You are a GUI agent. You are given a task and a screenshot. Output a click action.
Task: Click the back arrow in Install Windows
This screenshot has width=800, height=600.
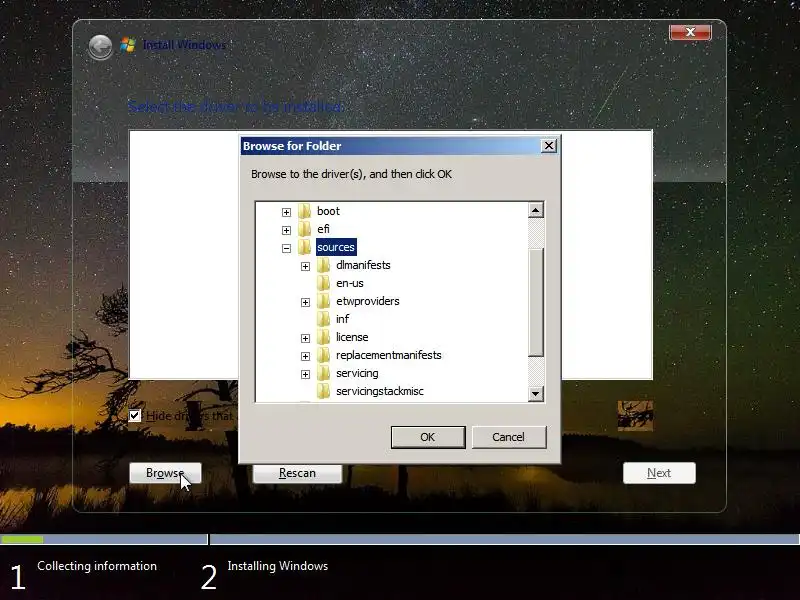[100, 47]
